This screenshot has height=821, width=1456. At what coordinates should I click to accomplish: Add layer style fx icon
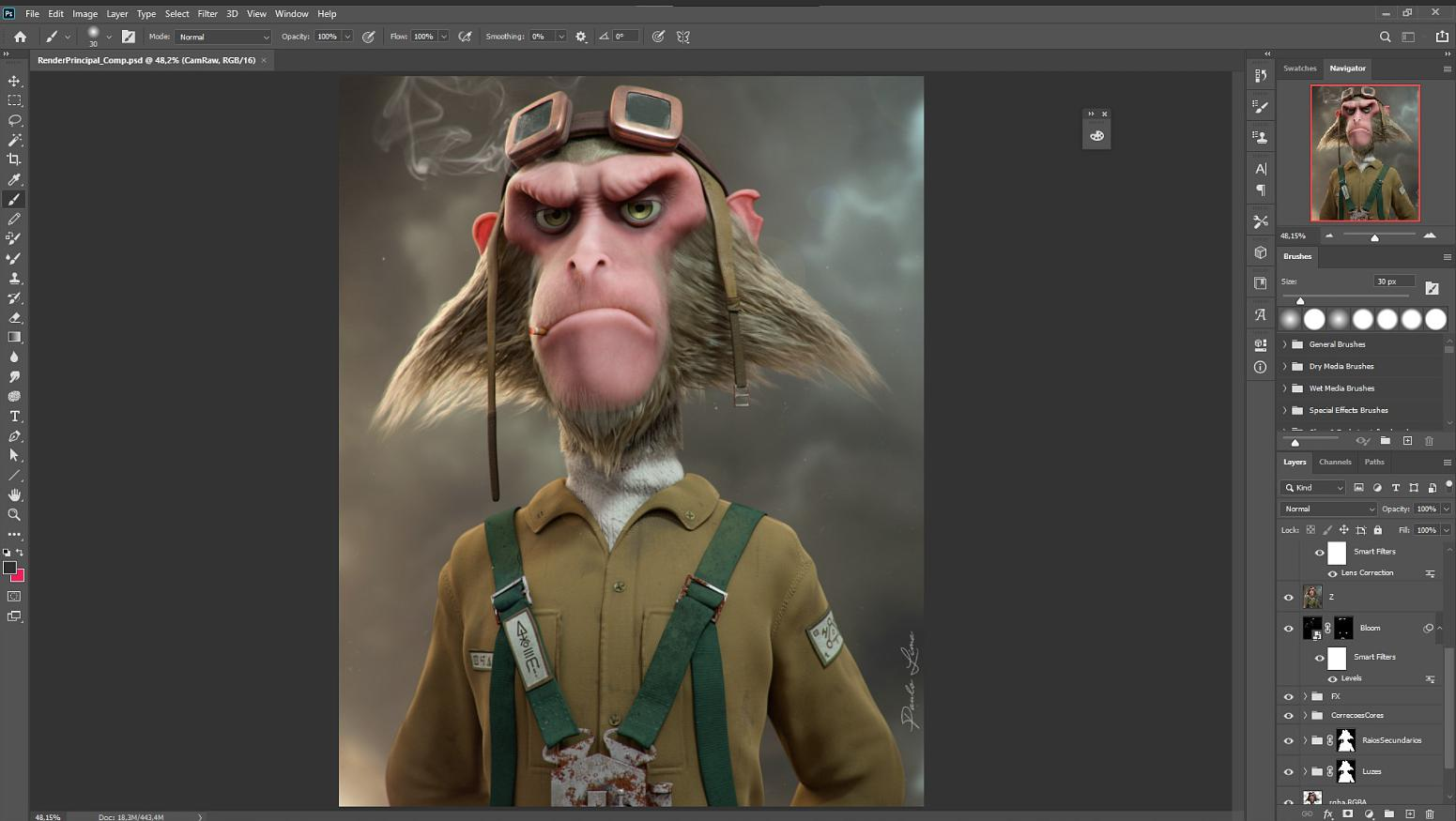tap(1327, 813)
